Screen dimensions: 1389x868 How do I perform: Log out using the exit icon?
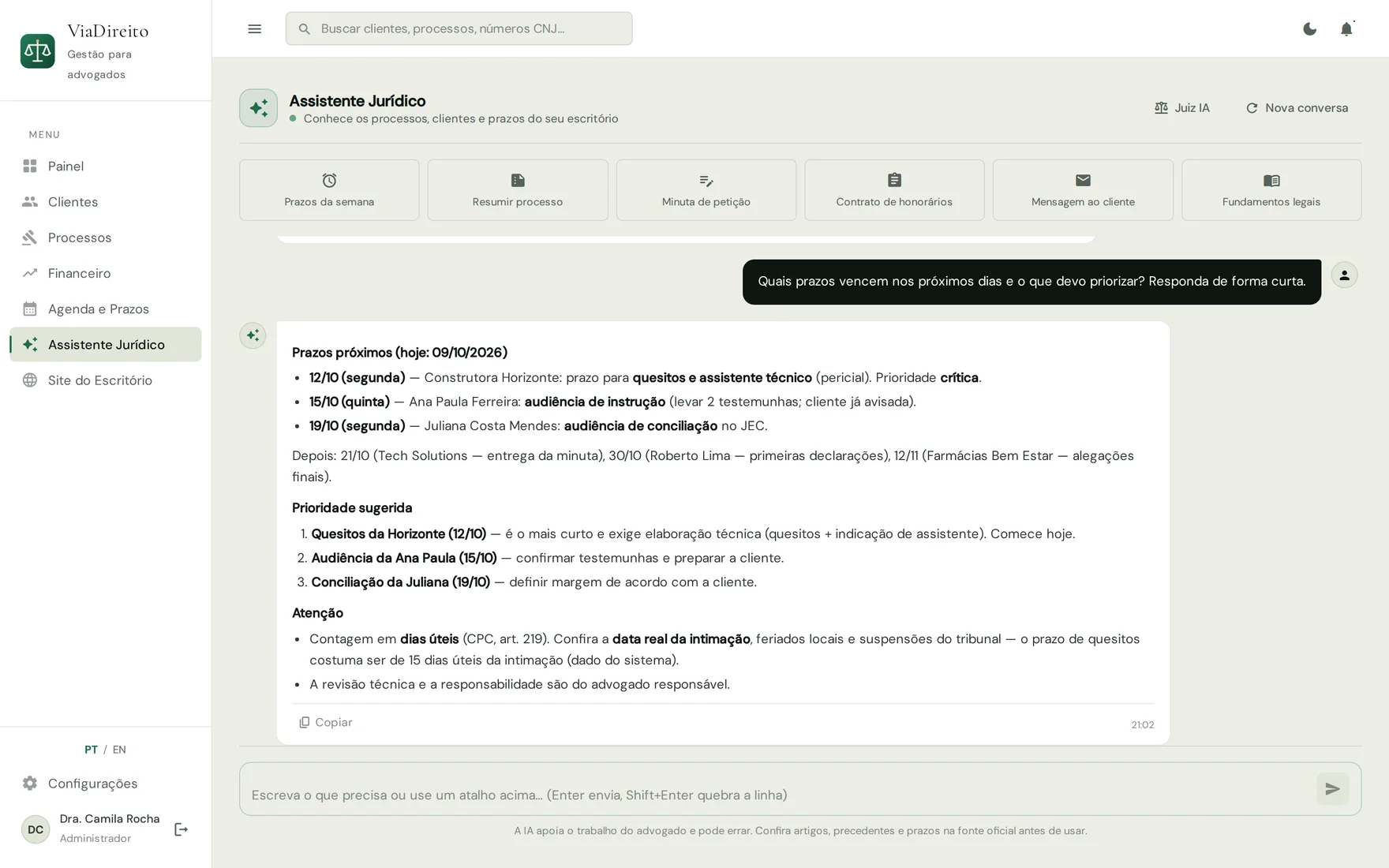click(181, 829)
